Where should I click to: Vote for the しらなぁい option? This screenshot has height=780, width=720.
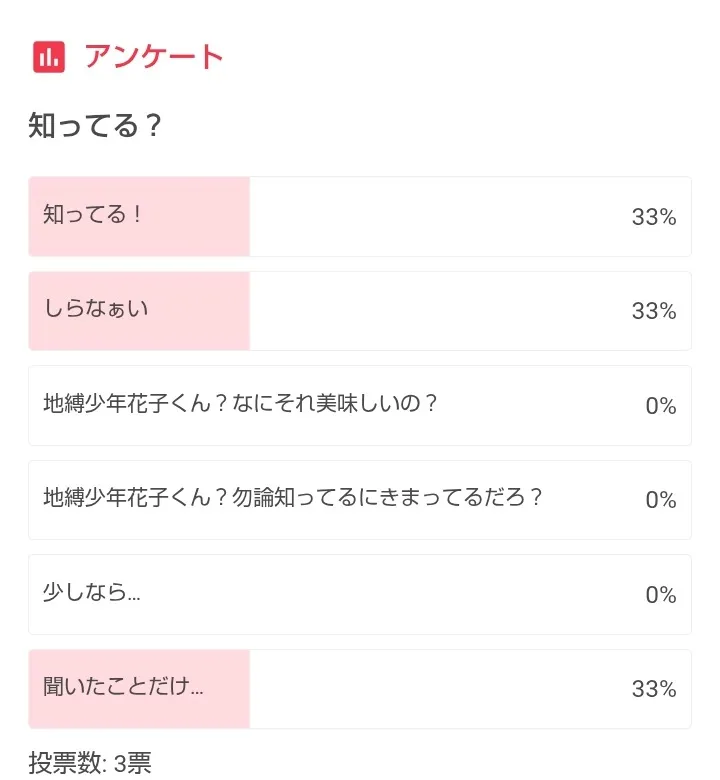coord(96,308)
